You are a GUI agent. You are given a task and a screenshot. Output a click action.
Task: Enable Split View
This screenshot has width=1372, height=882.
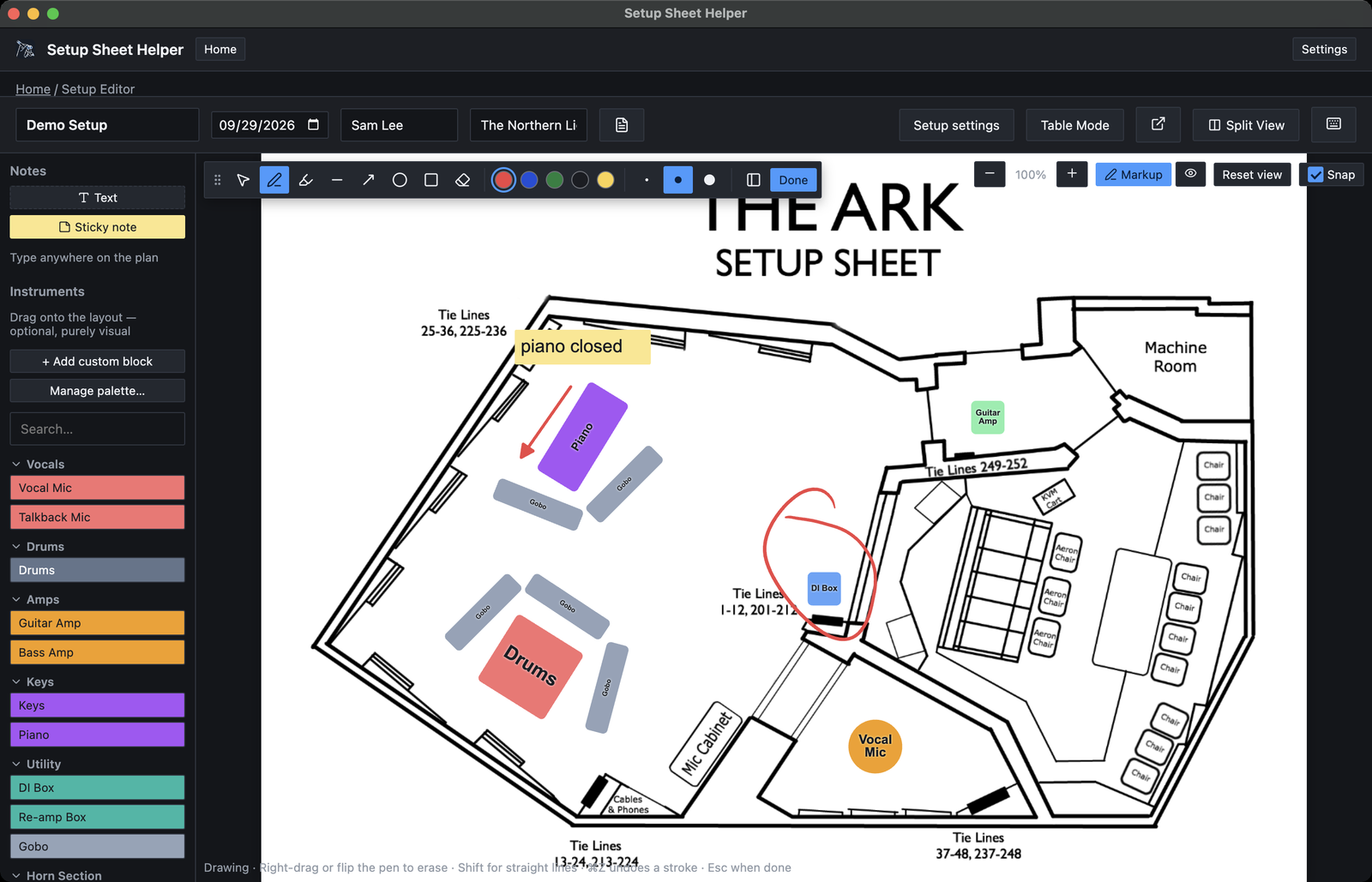(x=1246, y=125)
